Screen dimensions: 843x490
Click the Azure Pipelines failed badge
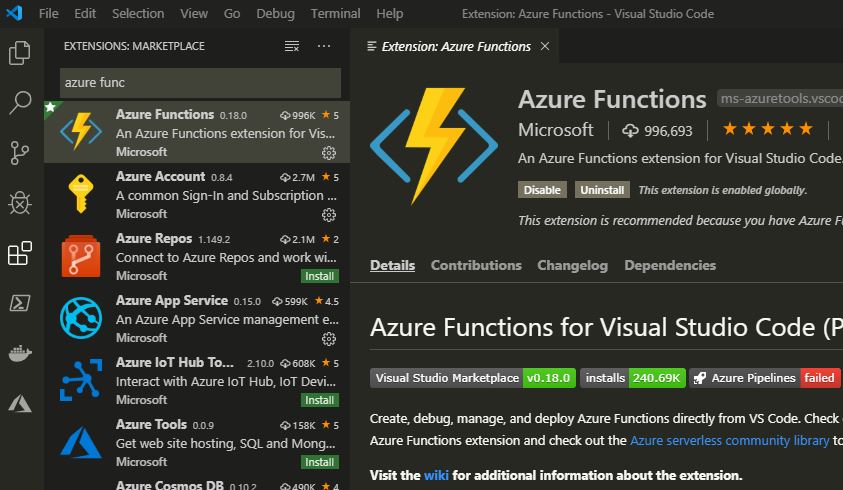765,378
